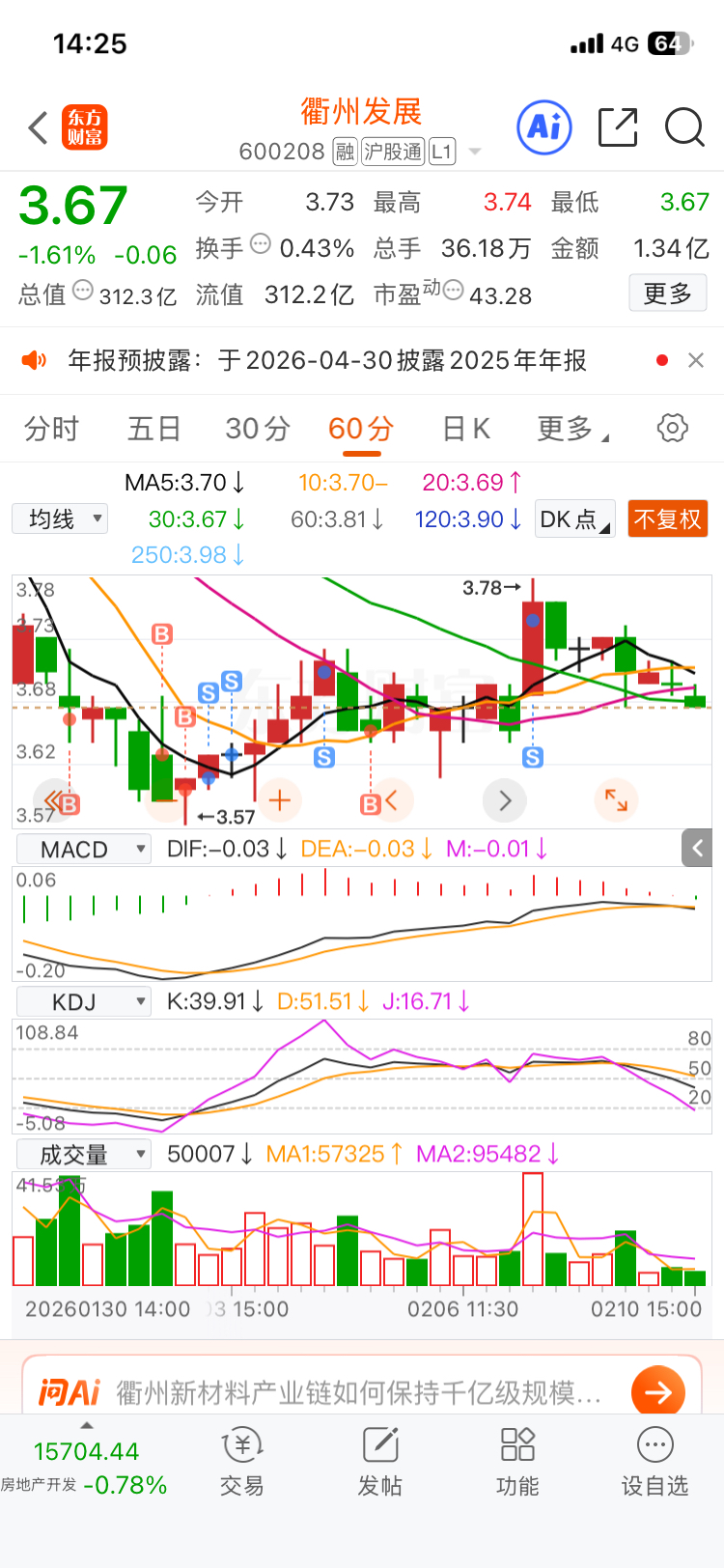Tap the double-left rewind chart icon
Viewport: 724px width, 1568px height.
click(55, 800)
